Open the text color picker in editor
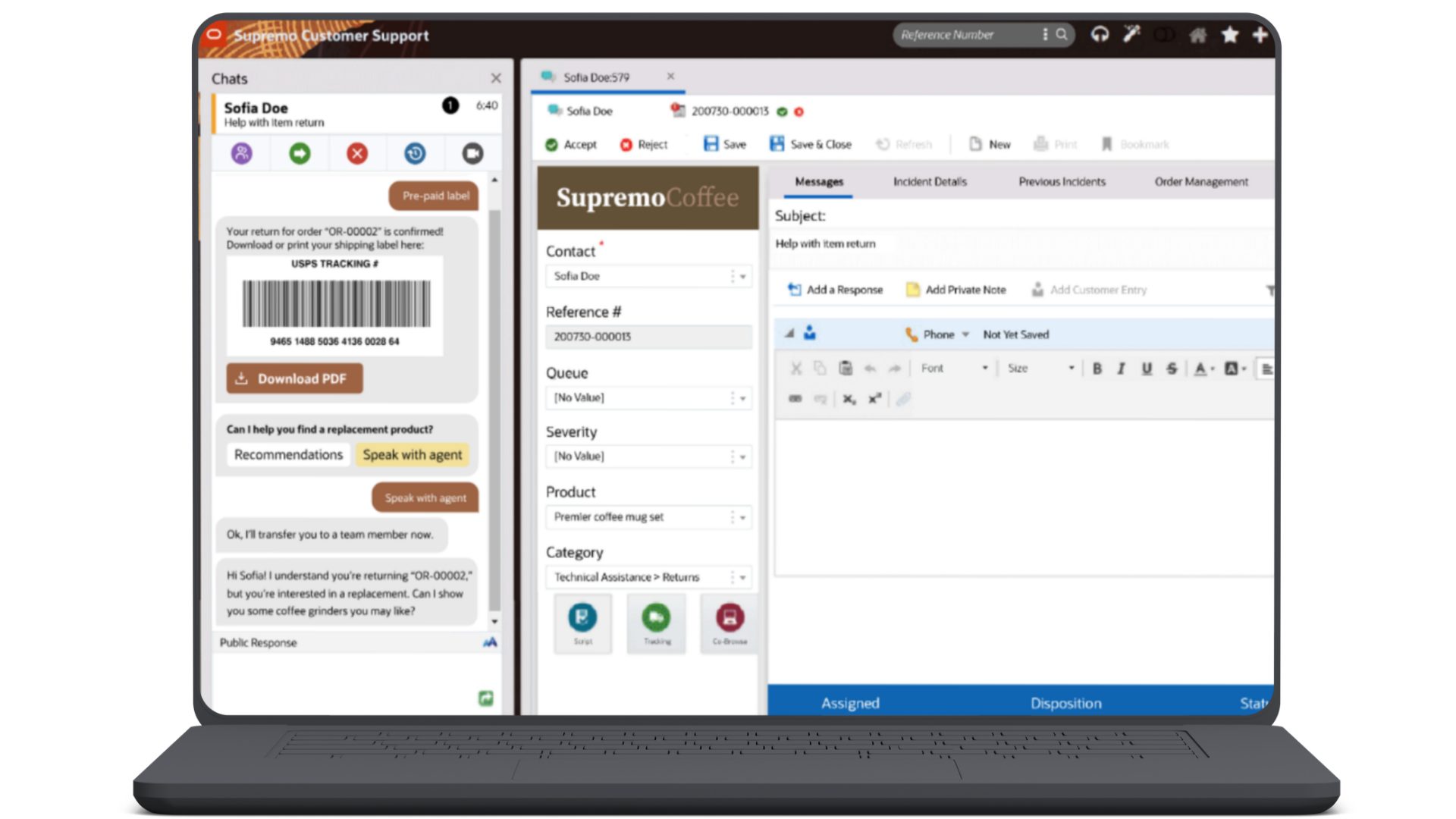The width and height of the screenshot is (1456, 819). (1203, 369)
